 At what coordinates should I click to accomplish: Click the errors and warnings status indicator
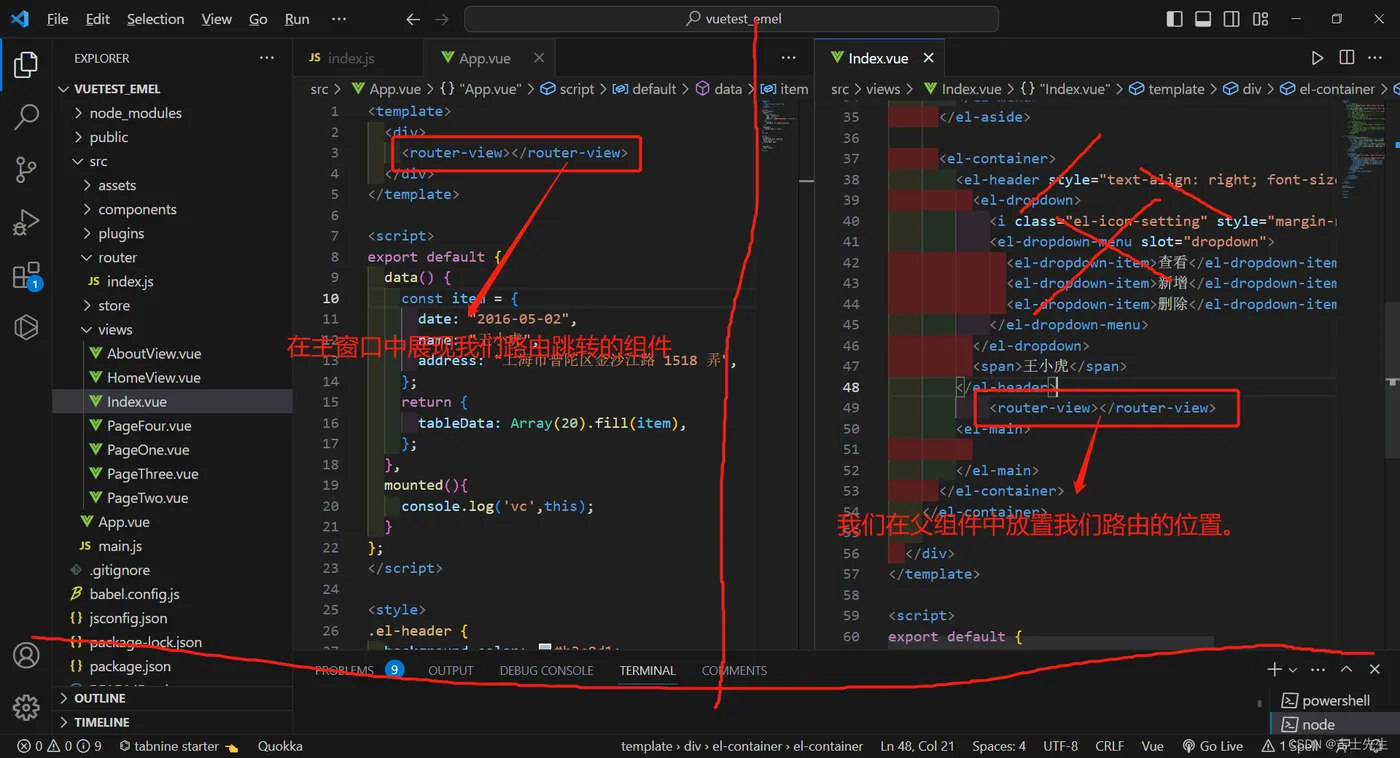[59, 746]
